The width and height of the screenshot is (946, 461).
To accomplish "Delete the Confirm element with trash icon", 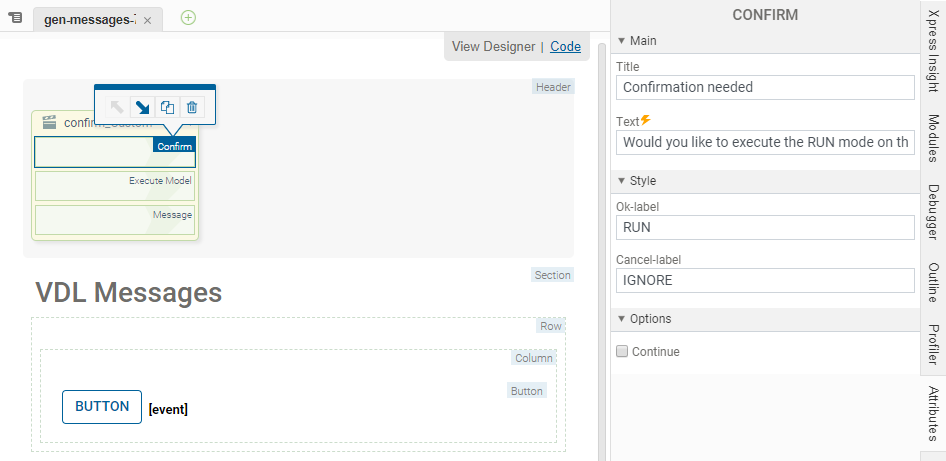I will (x=192, y=107).
